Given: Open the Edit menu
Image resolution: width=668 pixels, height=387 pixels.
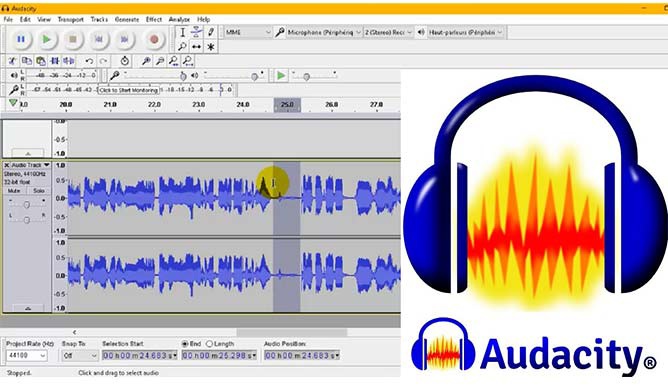Looking at the screenshot, I should [x=25, y=19].
